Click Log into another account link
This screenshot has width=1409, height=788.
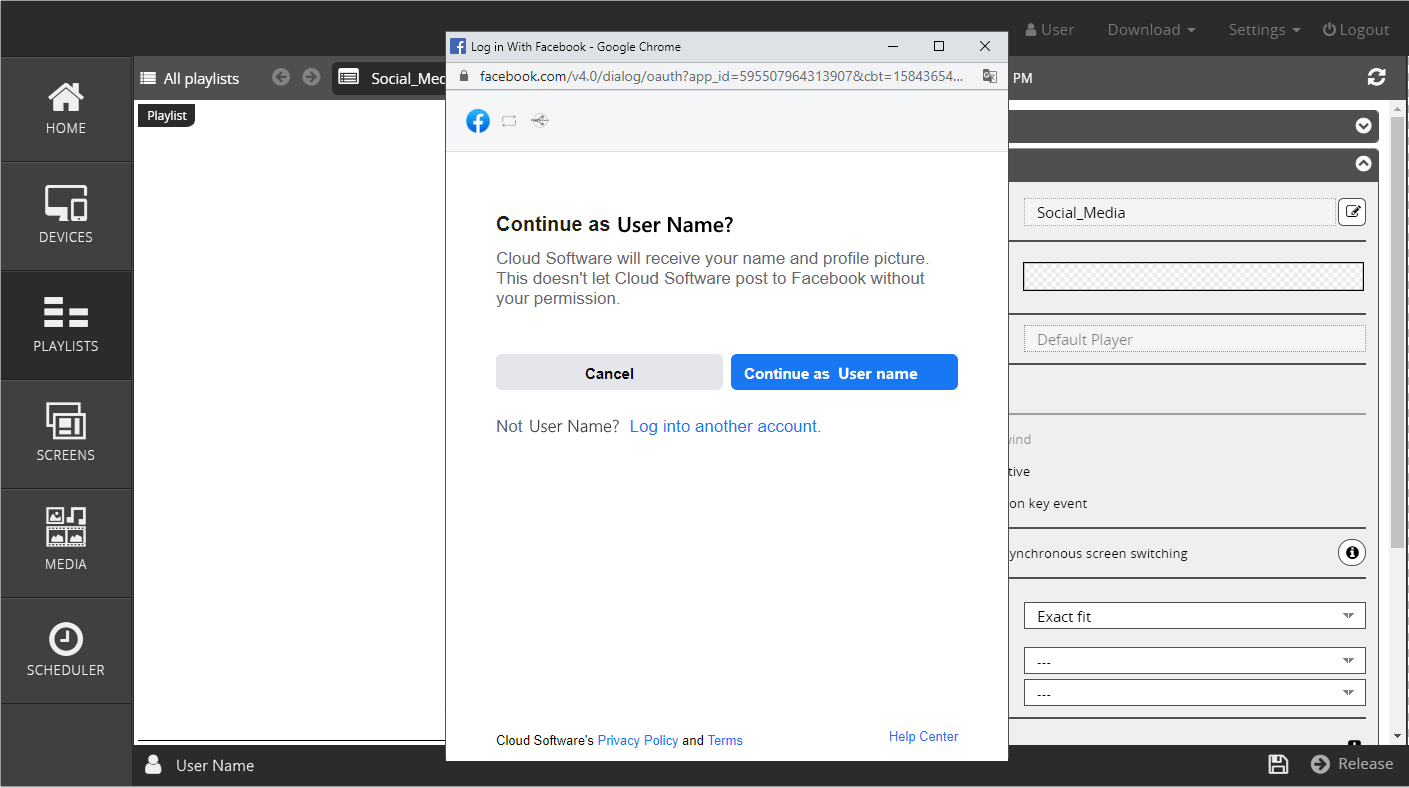click(x=725, y=426)
